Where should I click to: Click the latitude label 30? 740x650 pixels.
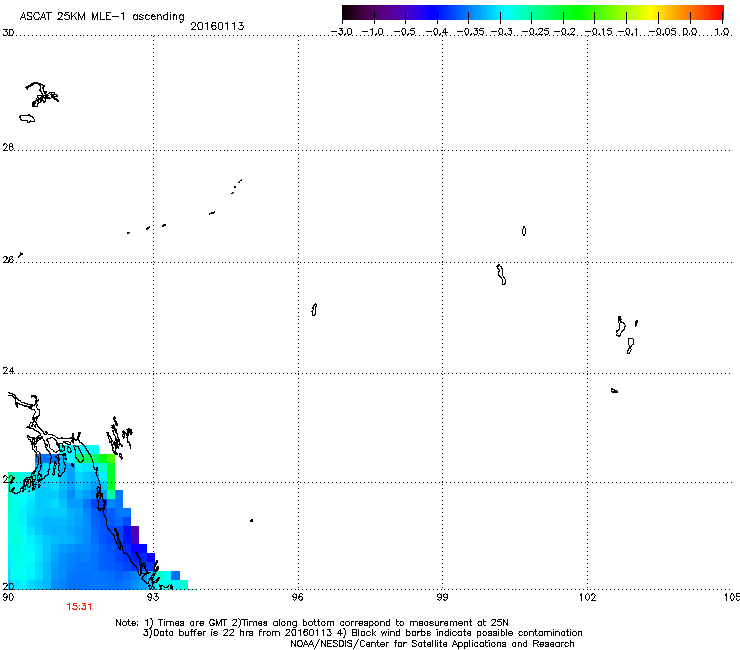pyautogui.click(x=8, y=33)
